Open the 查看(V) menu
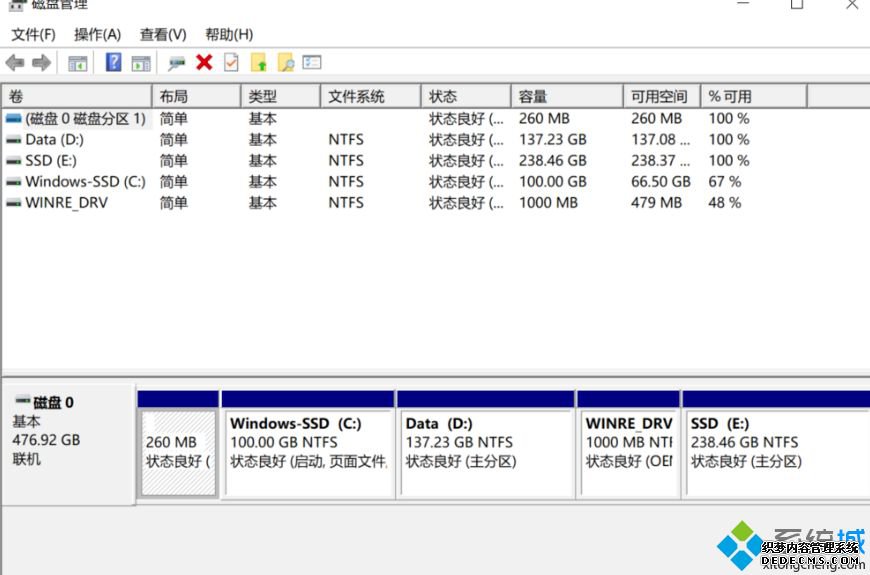Viewport: 870px width, 575px height. (163, 35)
